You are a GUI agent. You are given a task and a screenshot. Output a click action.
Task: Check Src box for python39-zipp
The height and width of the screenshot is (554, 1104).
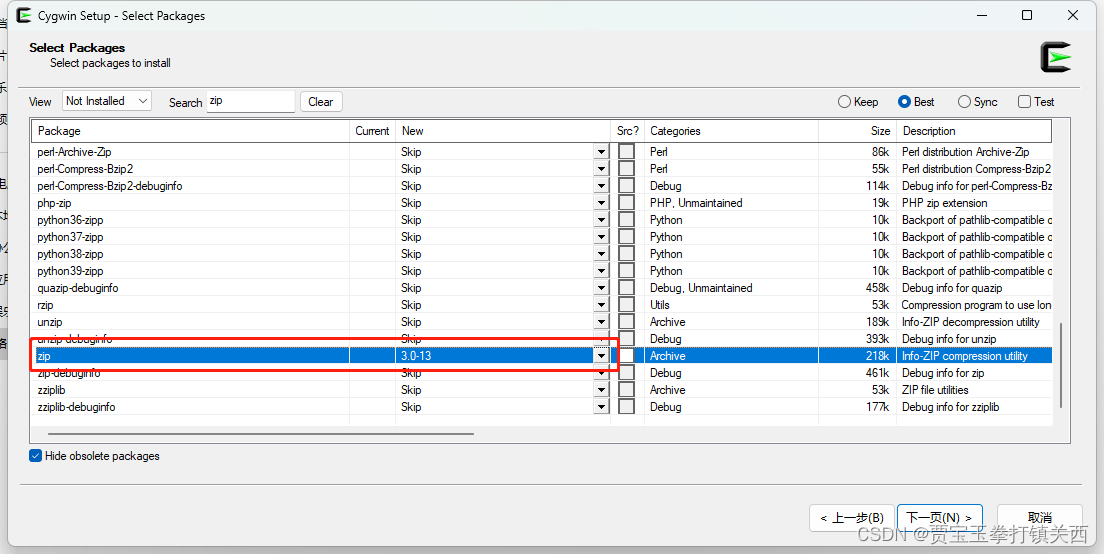[626, 271]
